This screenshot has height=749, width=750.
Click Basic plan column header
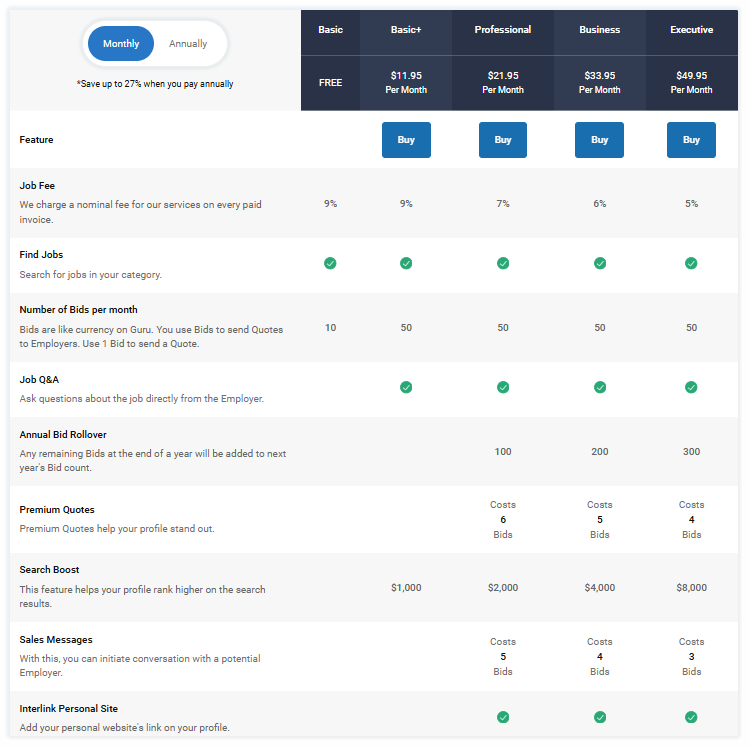point(331,30)
